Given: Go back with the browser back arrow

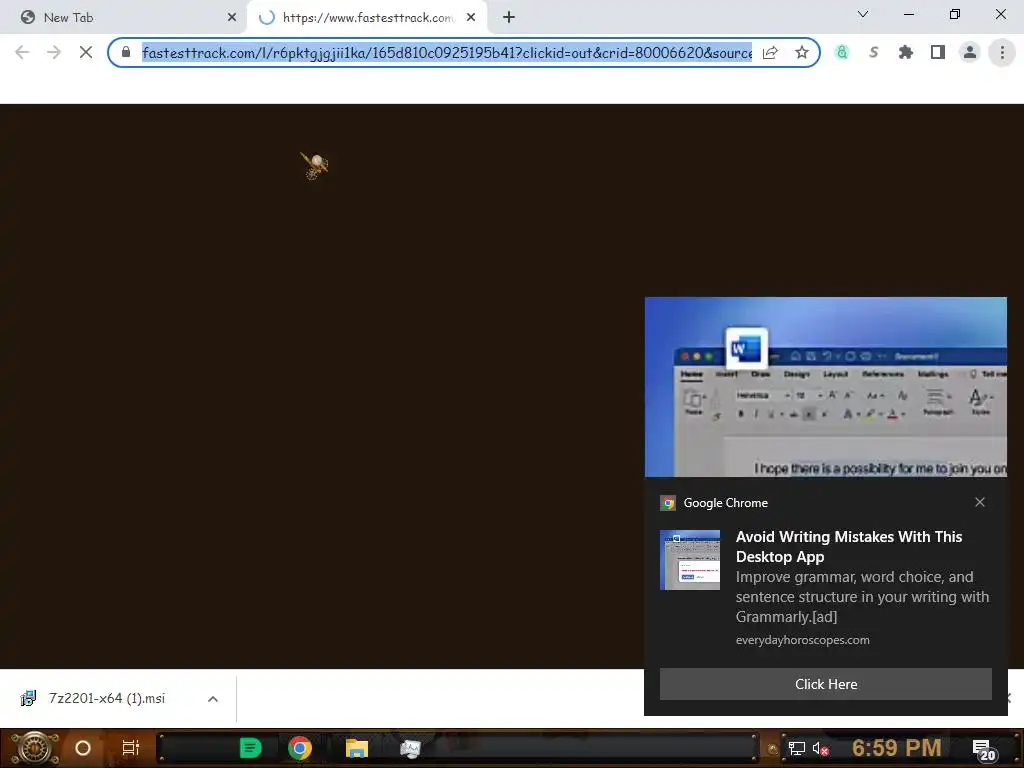Looking at the screenshot, I should (22, 52).
